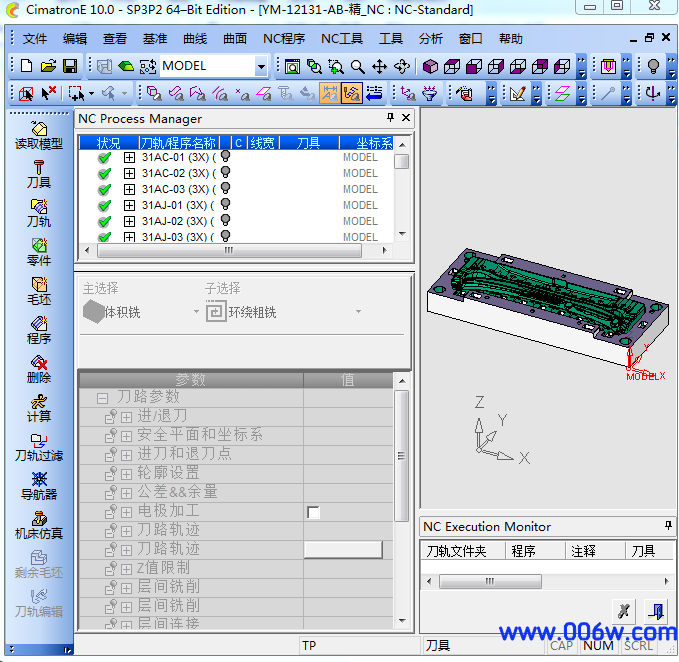The width and height of the screenshot is (679, 662).
Task: Close the NC Process Manager panel
Action: [x=406, y=117]
